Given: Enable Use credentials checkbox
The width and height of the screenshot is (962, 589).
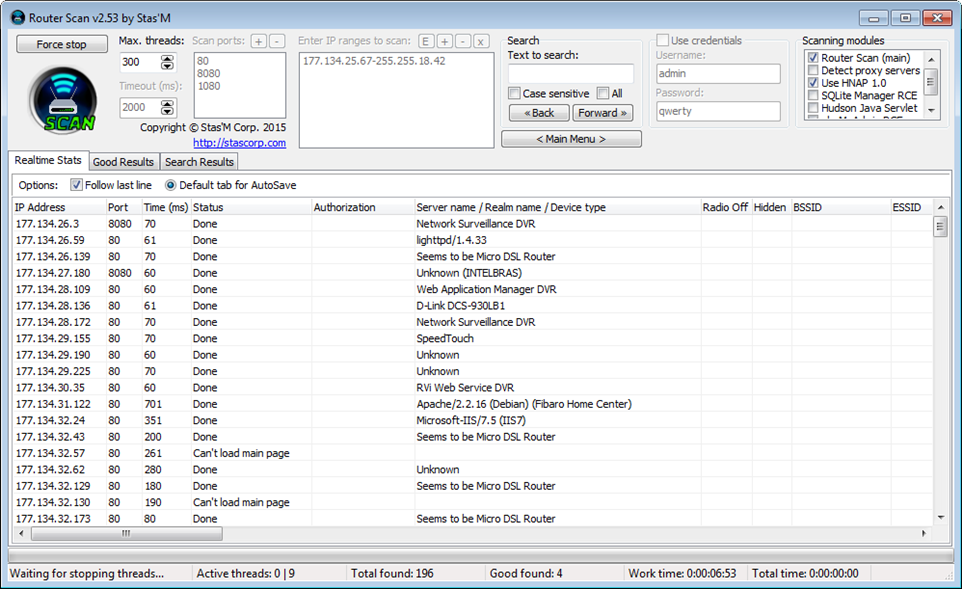Looking at the screenshot, I should tap(663, 40).
